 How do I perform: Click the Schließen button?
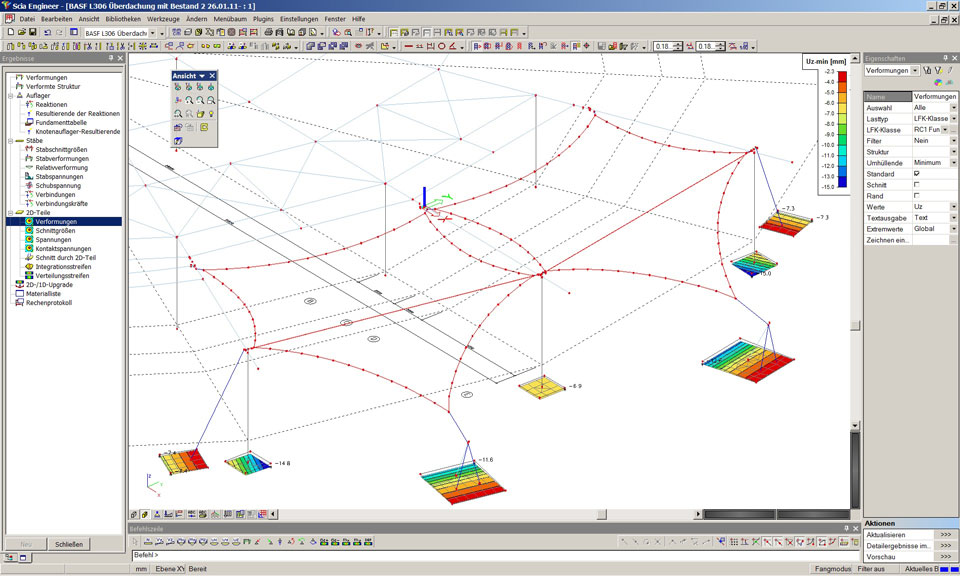[x=69, y=544]
